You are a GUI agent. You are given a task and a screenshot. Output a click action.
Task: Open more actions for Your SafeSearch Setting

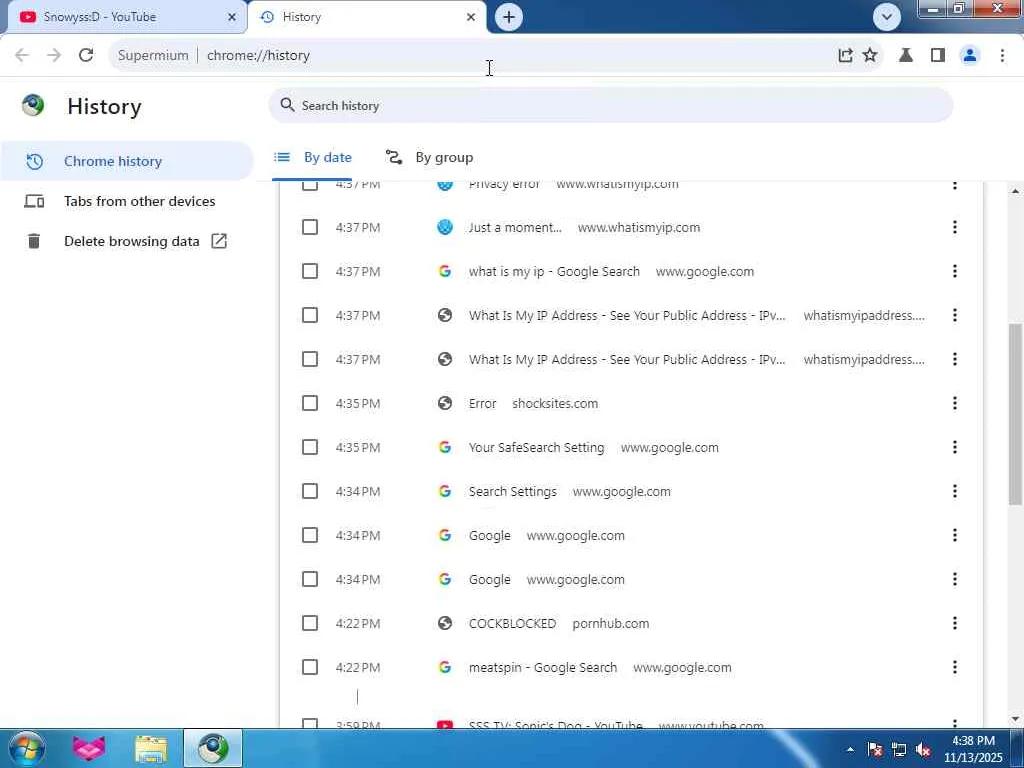955,447
